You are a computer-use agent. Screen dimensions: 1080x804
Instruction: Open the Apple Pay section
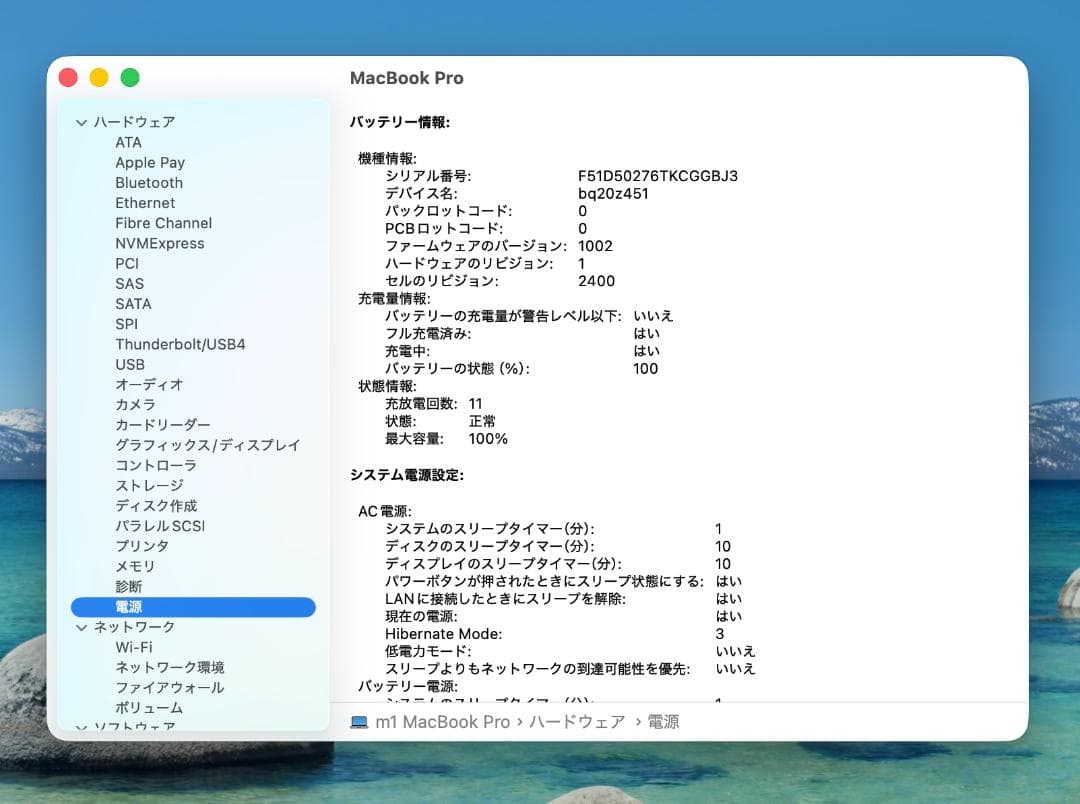pyautogui.click(x=150, y=162)
